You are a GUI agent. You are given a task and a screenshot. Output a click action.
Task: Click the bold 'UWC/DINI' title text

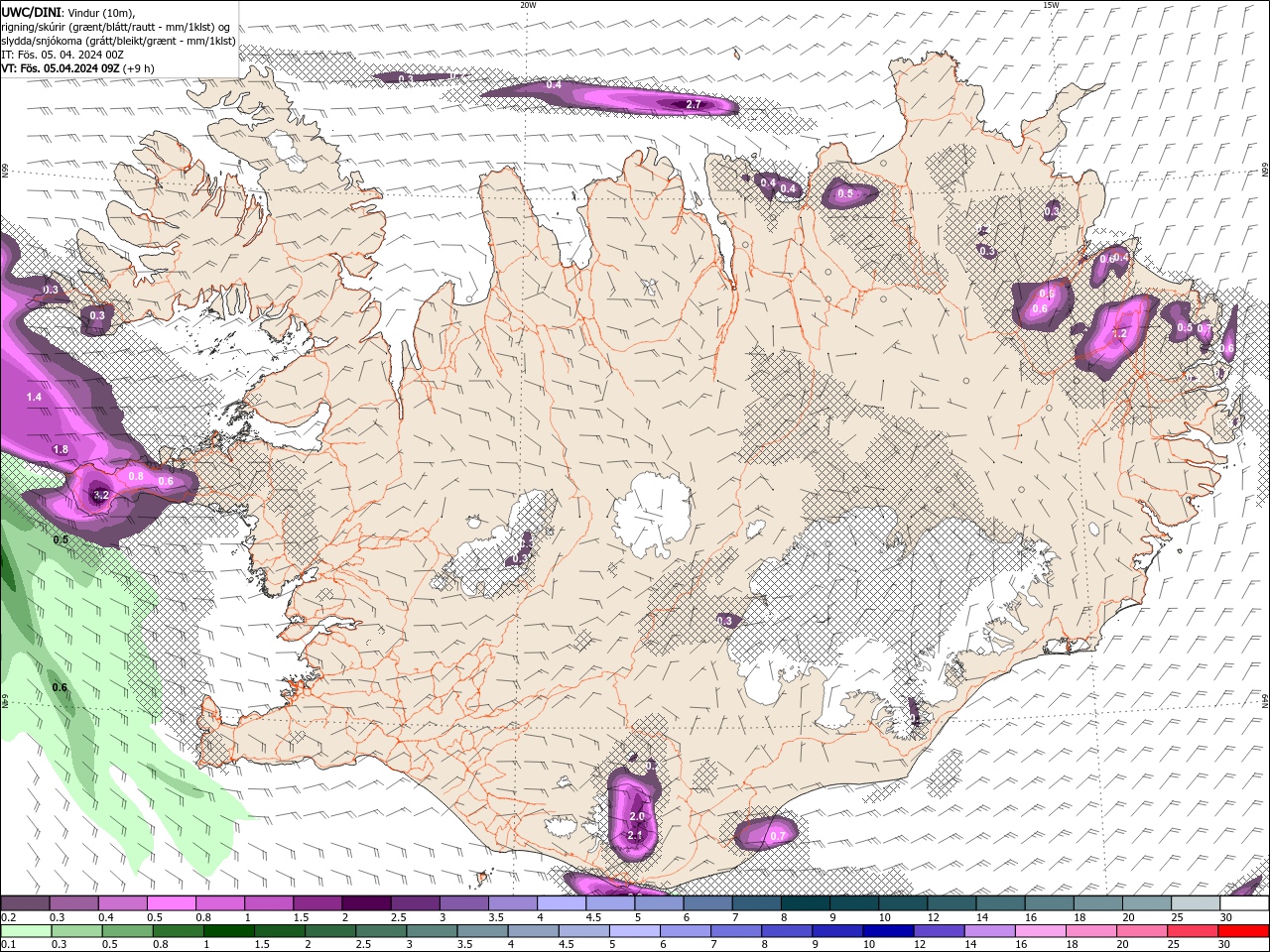point(29,12)
